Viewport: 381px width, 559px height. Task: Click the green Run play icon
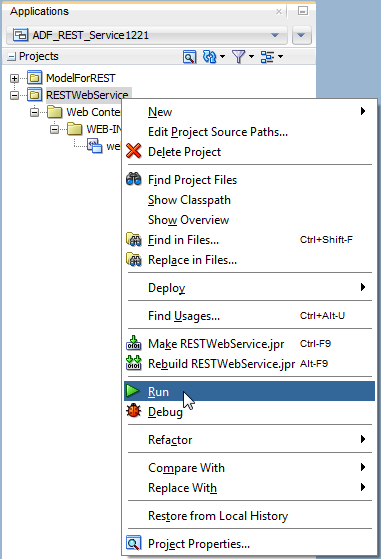[x=133, y=391]
